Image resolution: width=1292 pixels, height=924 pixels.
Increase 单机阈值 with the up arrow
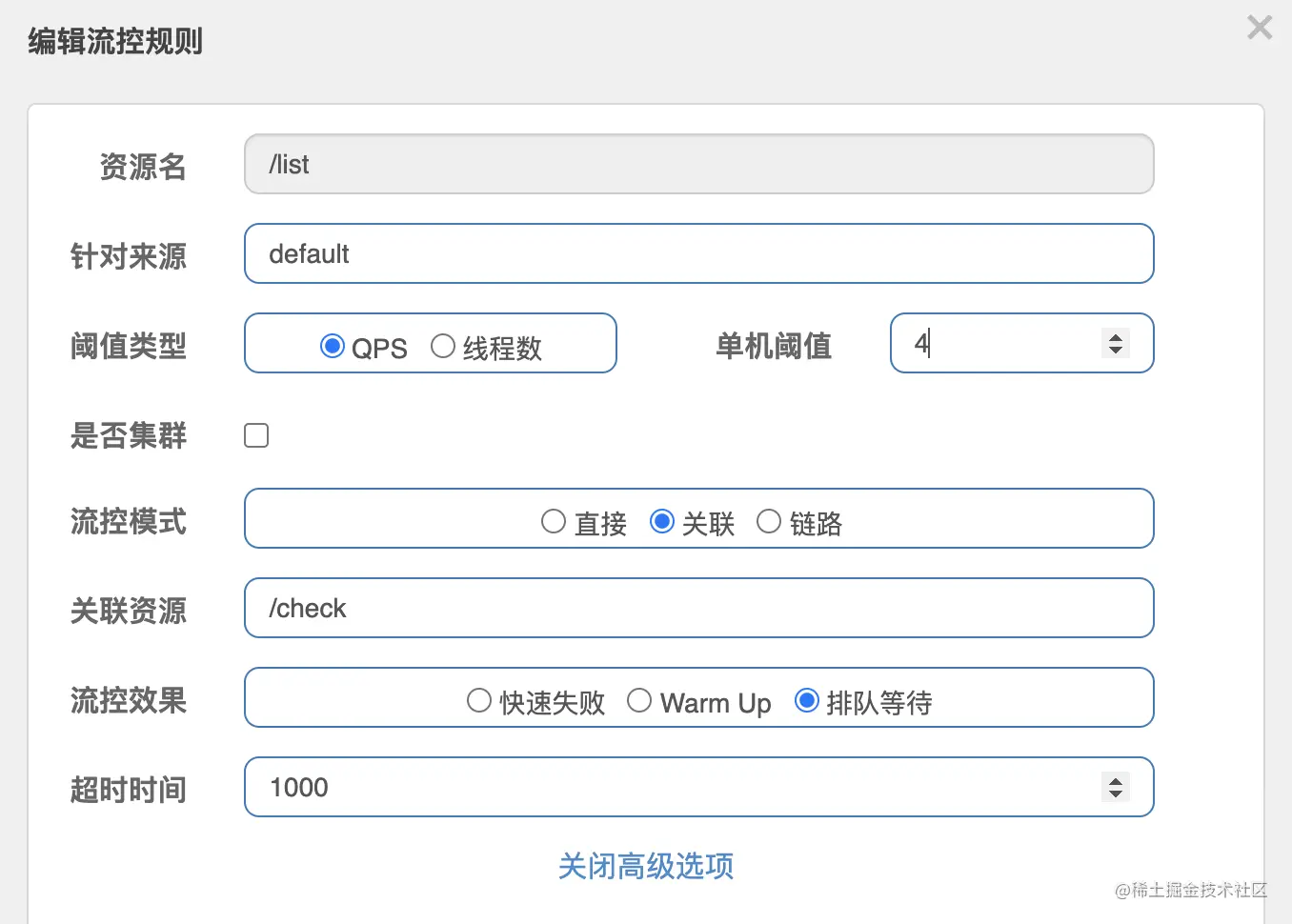pyautogui.click(x=1116, y=336)
